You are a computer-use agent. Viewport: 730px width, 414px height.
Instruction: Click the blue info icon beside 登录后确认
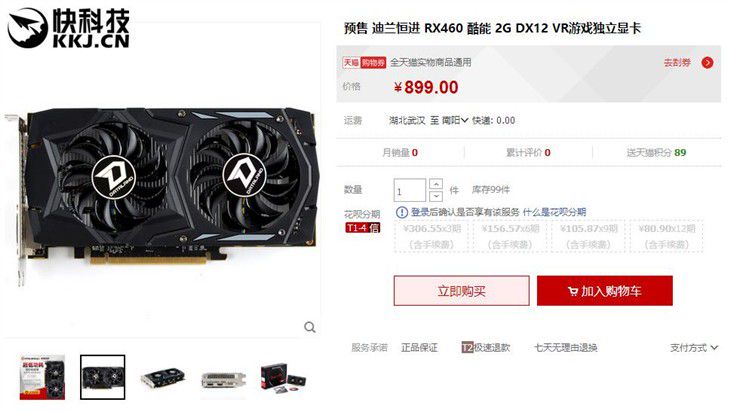pyautogui.click(x=401, y=212)
